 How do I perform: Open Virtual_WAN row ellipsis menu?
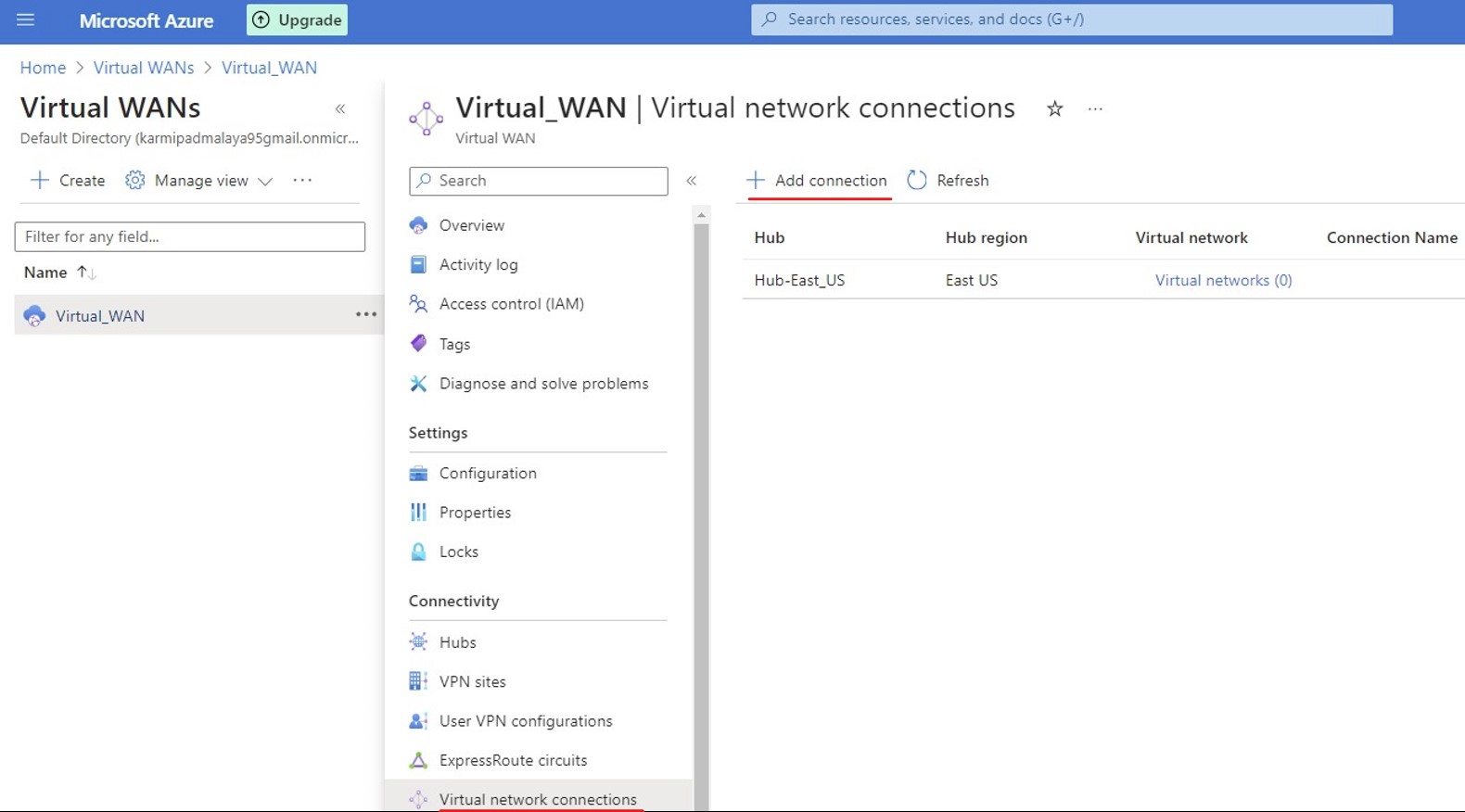coord(366,315)
